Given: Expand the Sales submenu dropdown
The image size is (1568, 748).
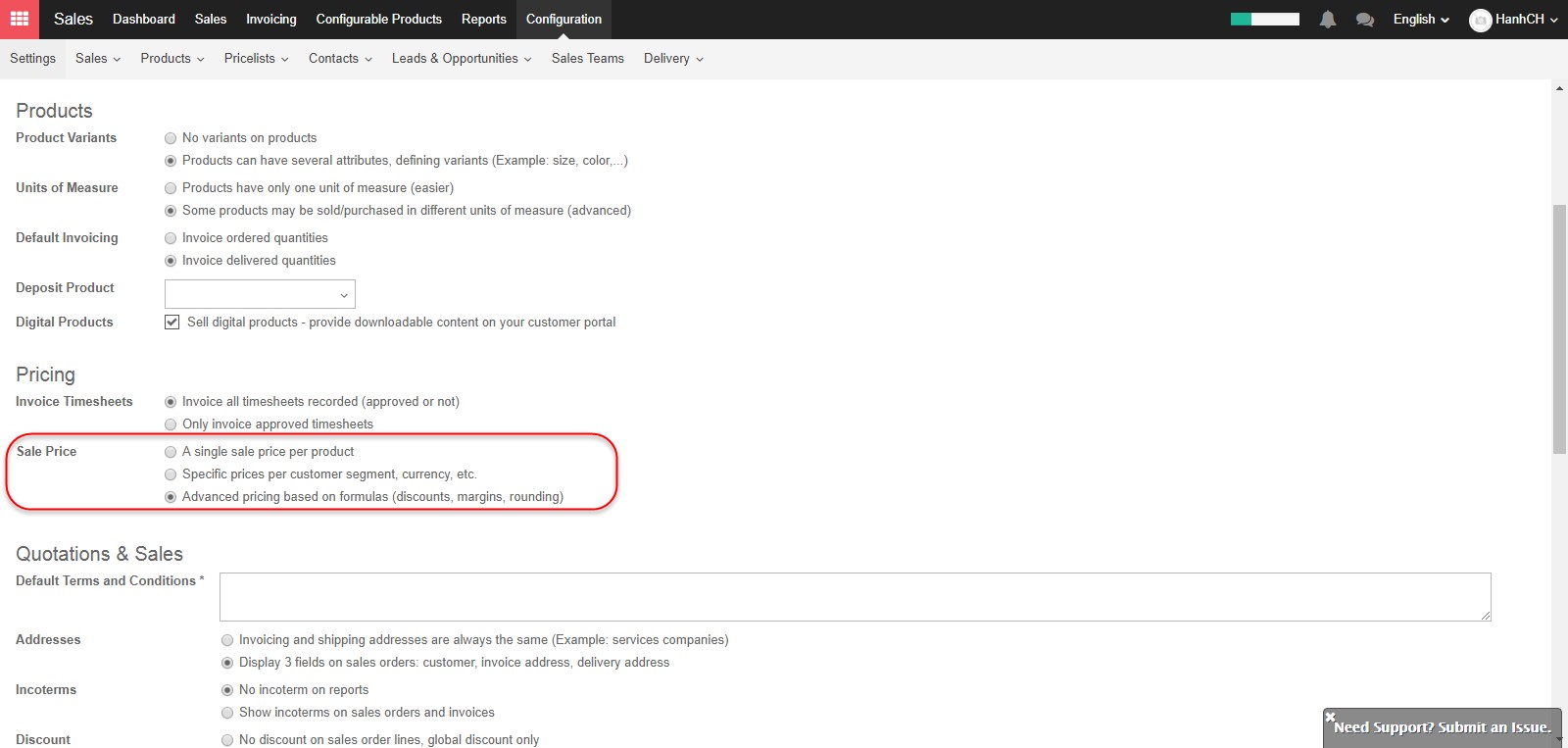Looking at the screenshot, I should tap(98, 59).
